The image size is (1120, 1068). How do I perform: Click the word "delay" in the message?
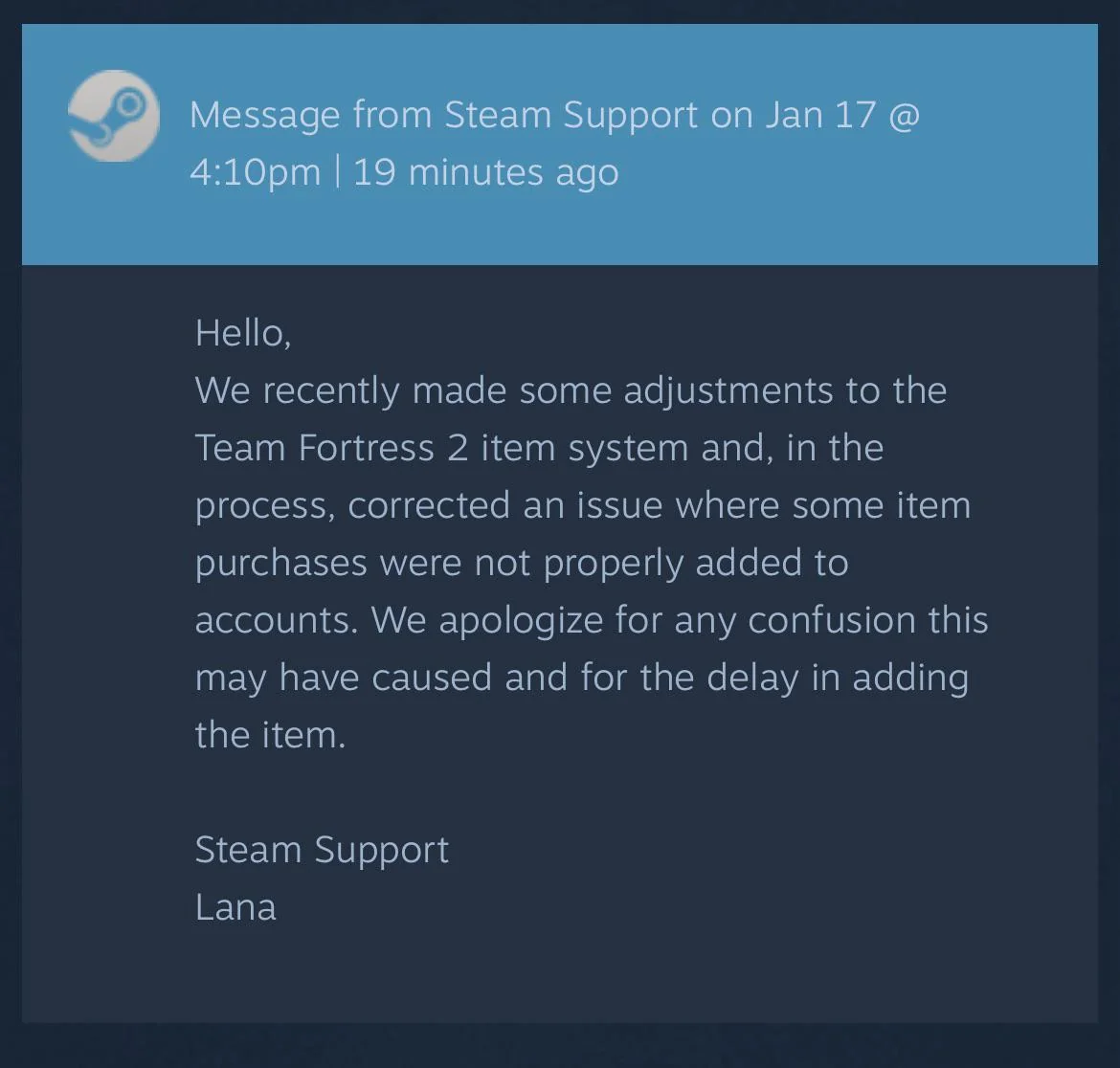point(752,679)
